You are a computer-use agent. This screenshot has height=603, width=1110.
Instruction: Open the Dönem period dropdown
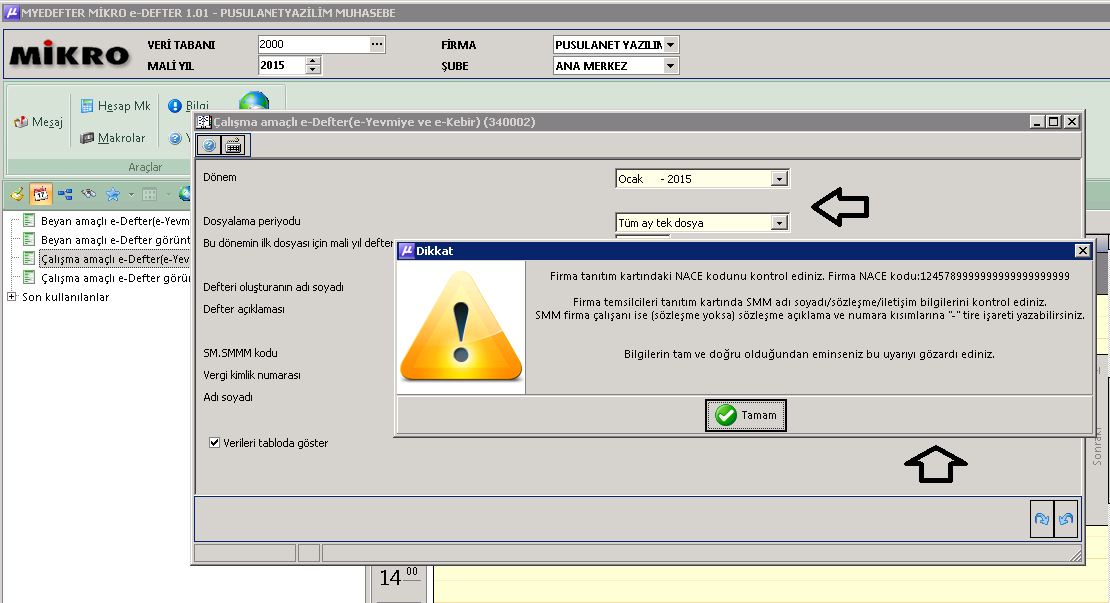[779, 179]
